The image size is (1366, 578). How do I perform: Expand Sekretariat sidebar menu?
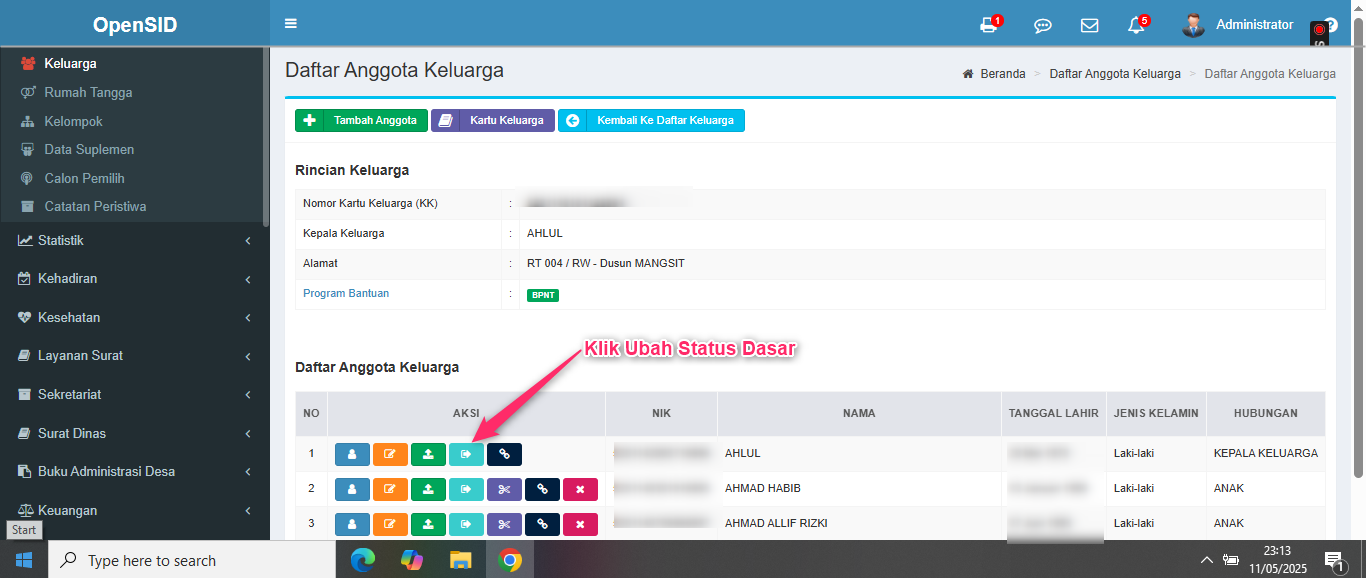135,395
